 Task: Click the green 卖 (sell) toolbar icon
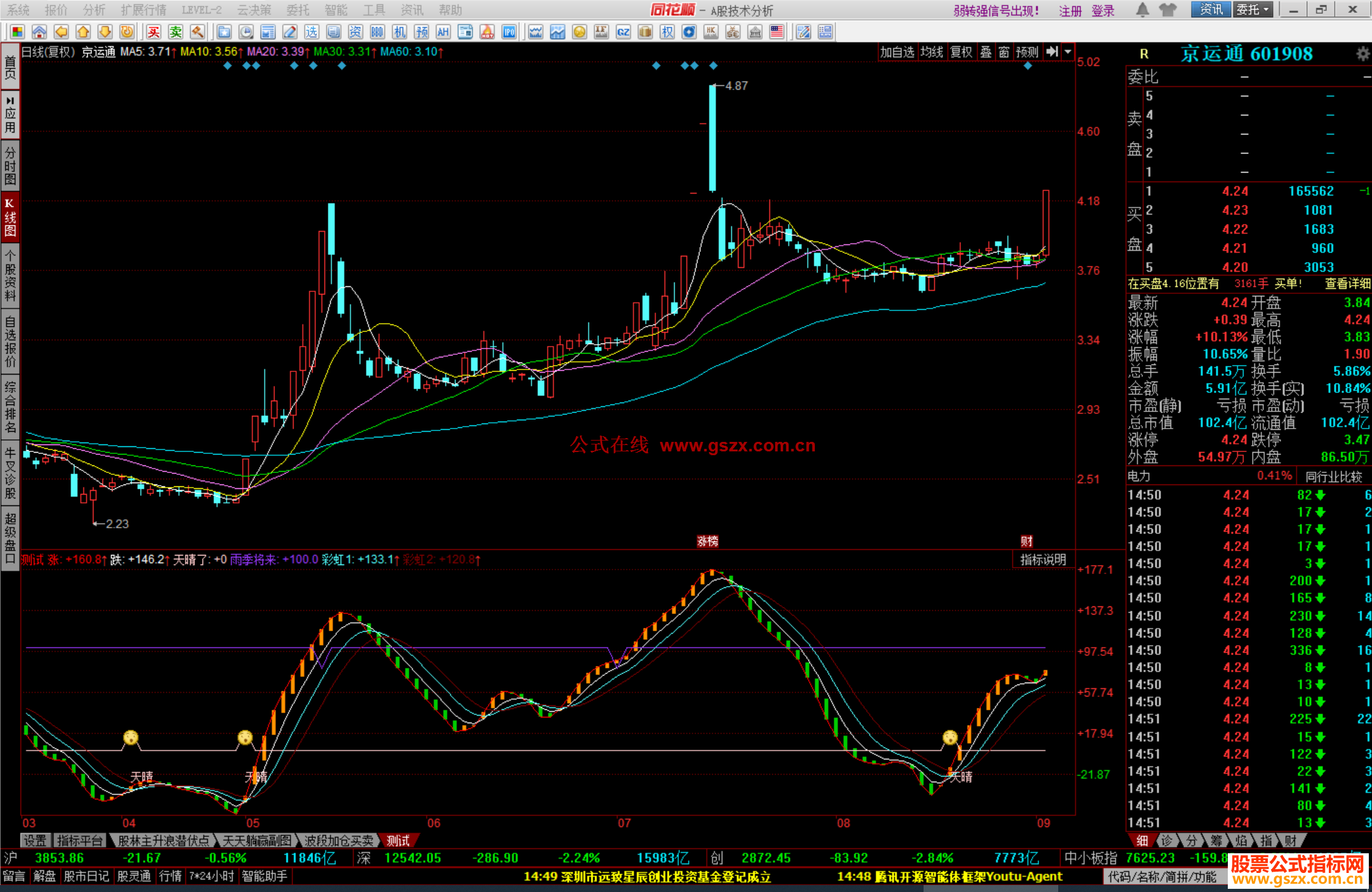coord(175,32)
